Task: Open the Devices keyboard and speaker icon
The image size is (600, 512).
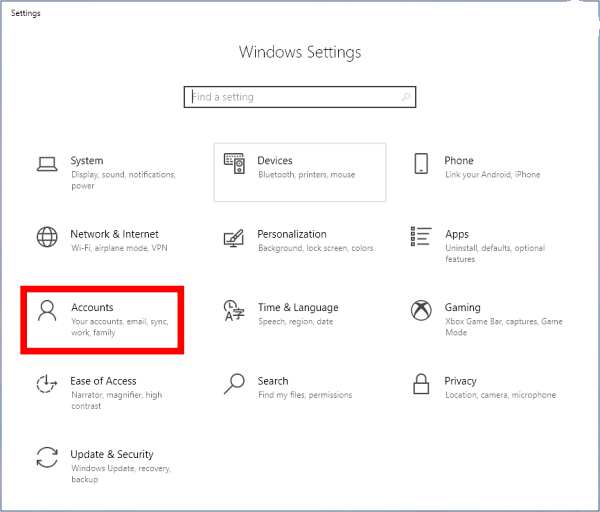Action: (234, 164)
